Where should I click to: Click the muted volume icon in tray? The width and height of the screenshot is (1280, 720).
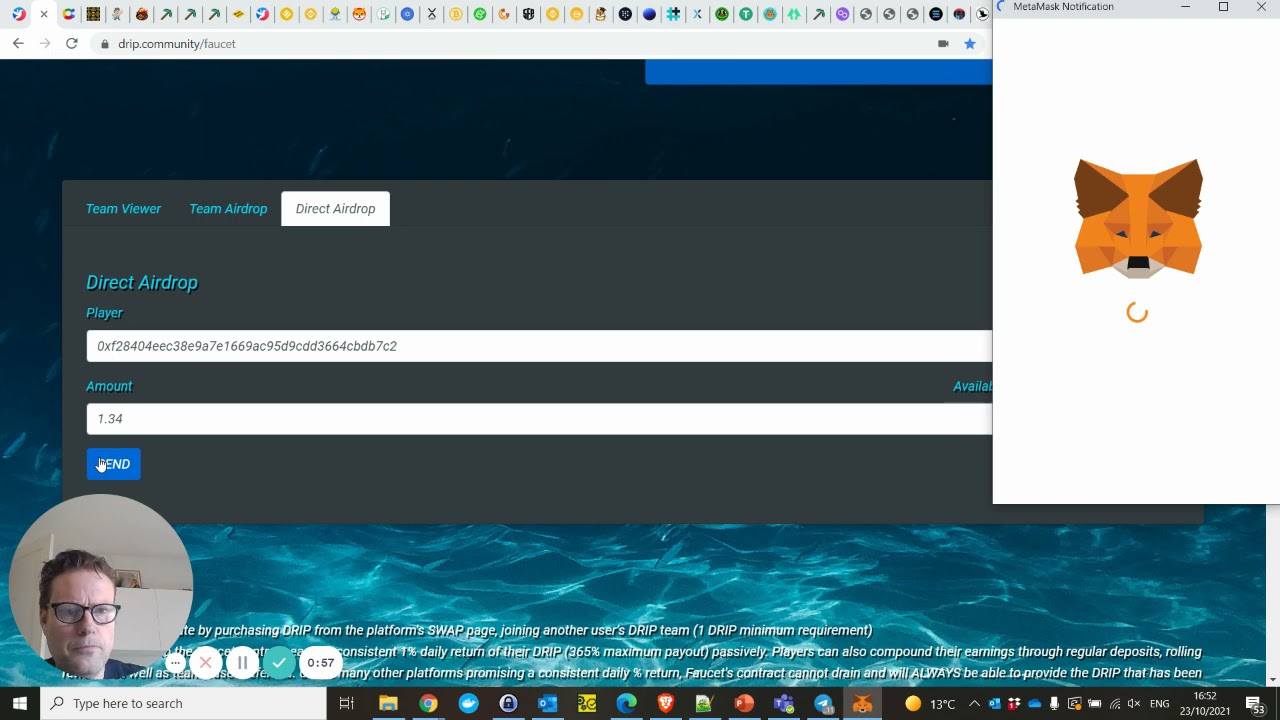click(1134, 704)
